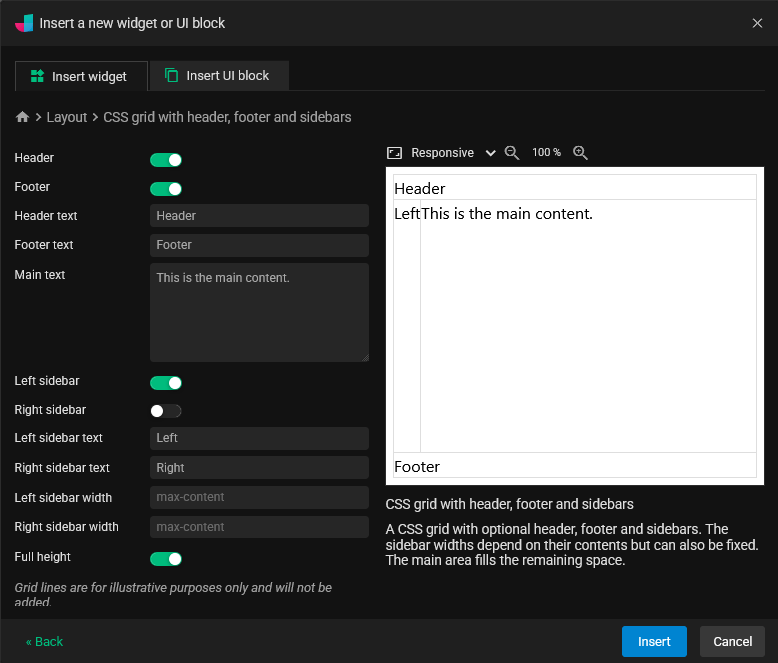Click the Right sidebar width field
Image resolution: width=778 pixels, height=663 pixels.
click(x=259, y=527)
